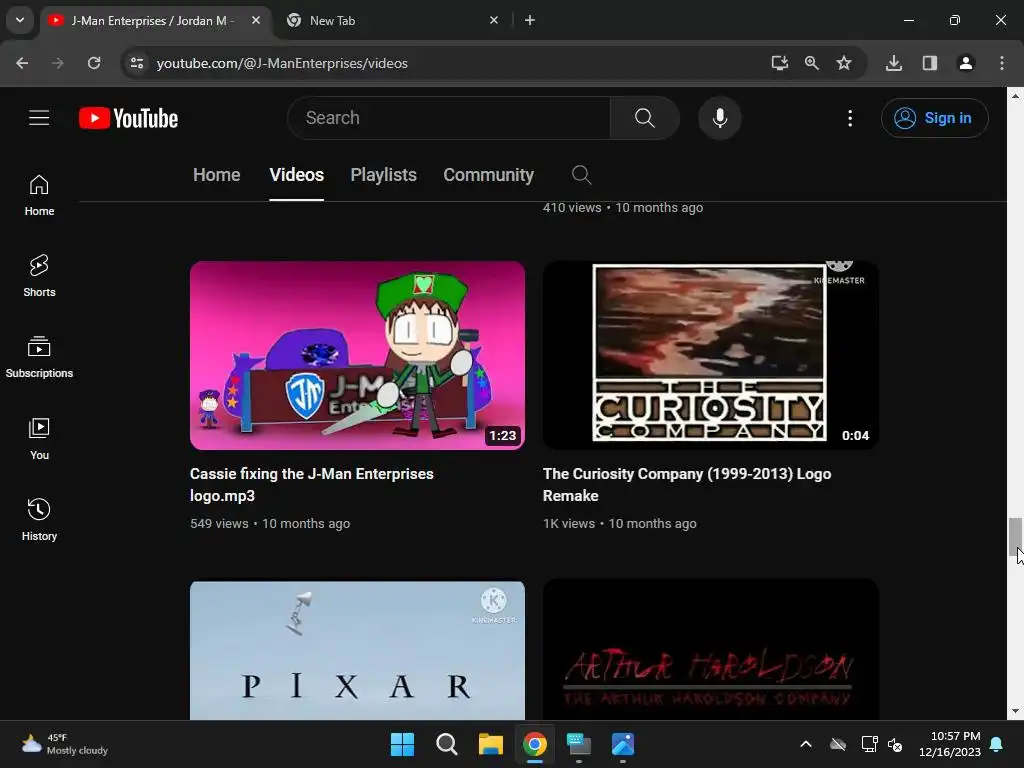Open the Windows Start menu
The width and height of the screenshot is (1024, 768).
pos(402,744)
